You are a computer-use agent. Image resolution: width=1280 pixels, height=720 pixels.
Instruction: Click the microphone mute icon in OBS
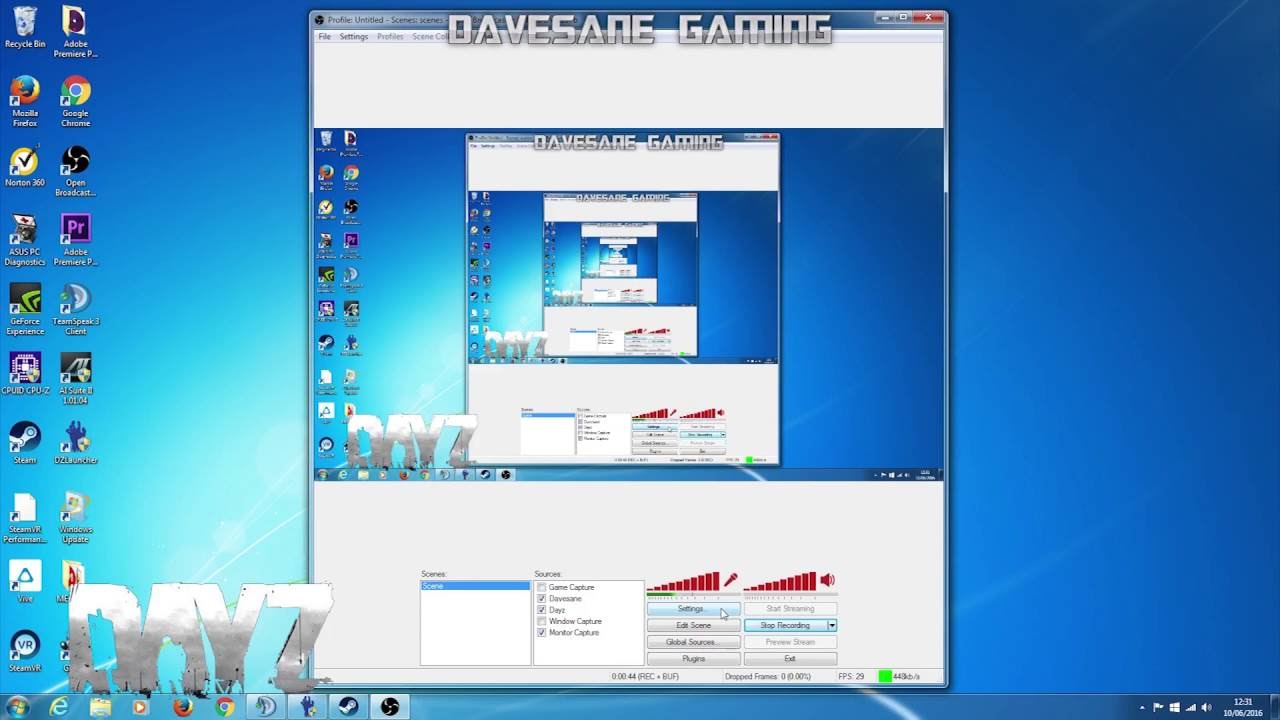coord(731,580)
